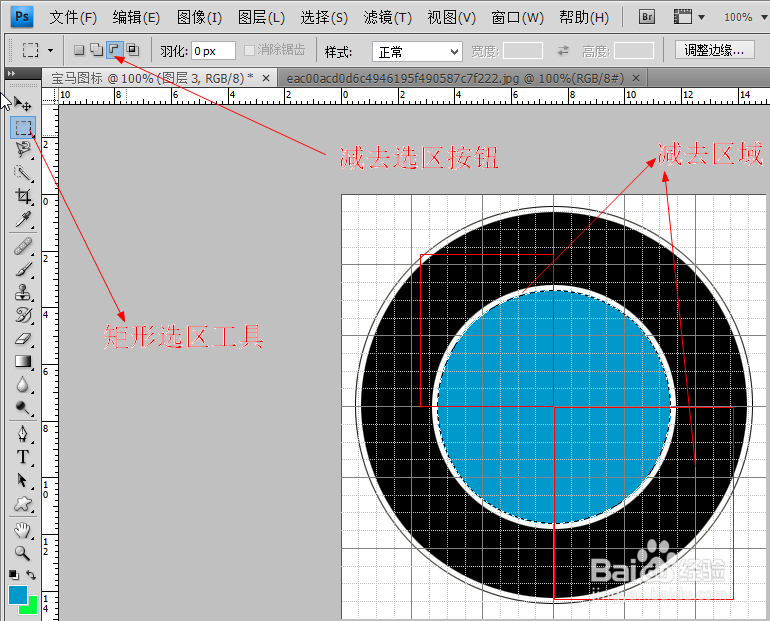
Task: Select the Magic Wand tool
Action: pos(23,173)
